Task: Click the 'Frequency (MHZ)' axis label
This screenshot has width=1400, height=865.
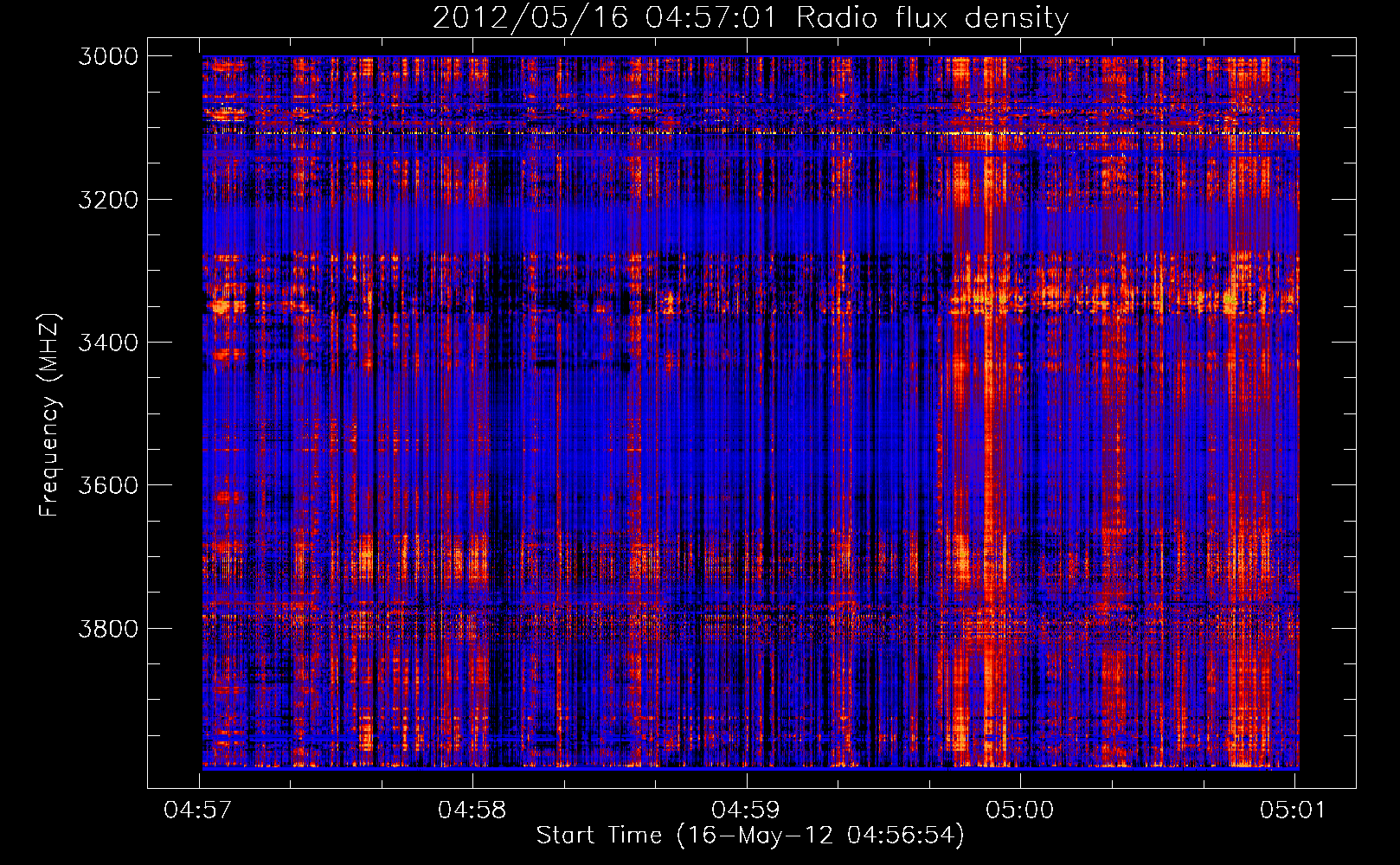Action: click(49, 415)
